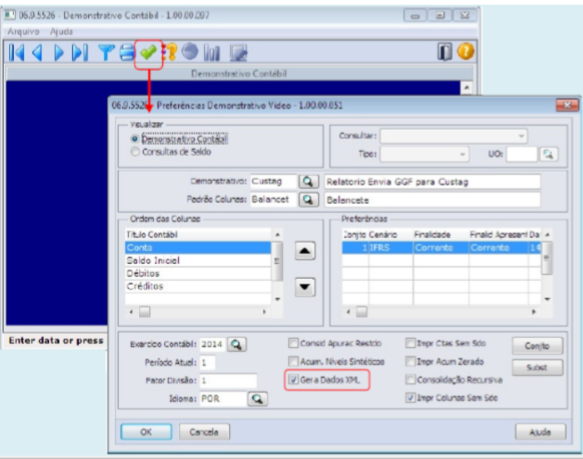Move selected column down
The width and height of the screenshot is (583, 459).
point(305,287)
